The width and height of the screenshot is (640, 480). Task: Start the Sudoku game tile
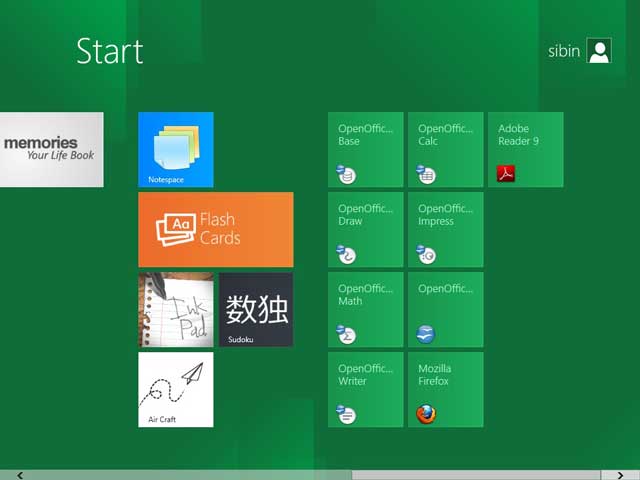click(x=256, y=309)
